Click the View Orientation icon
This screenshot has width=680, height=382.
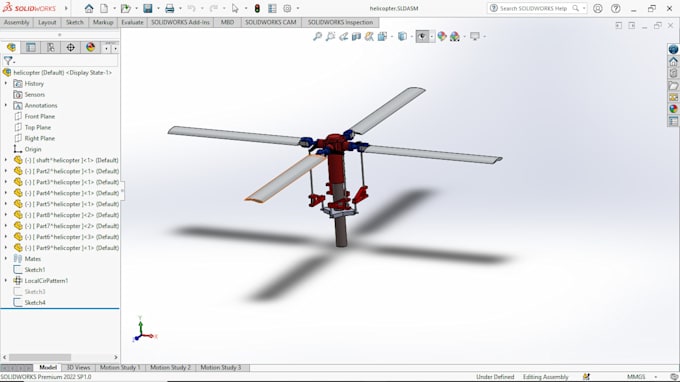click(x=382, y=36)
